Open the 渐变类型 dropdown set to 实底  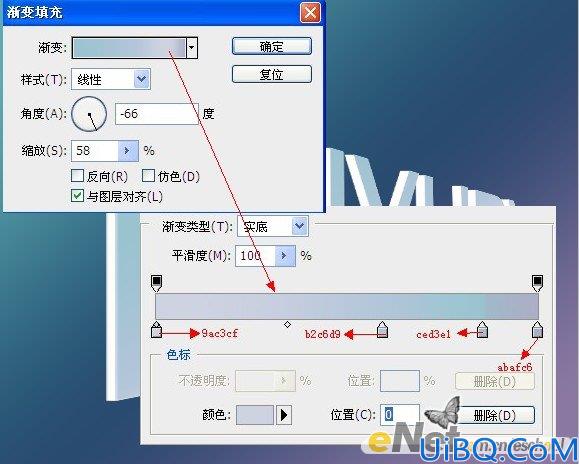pos(272,226)
